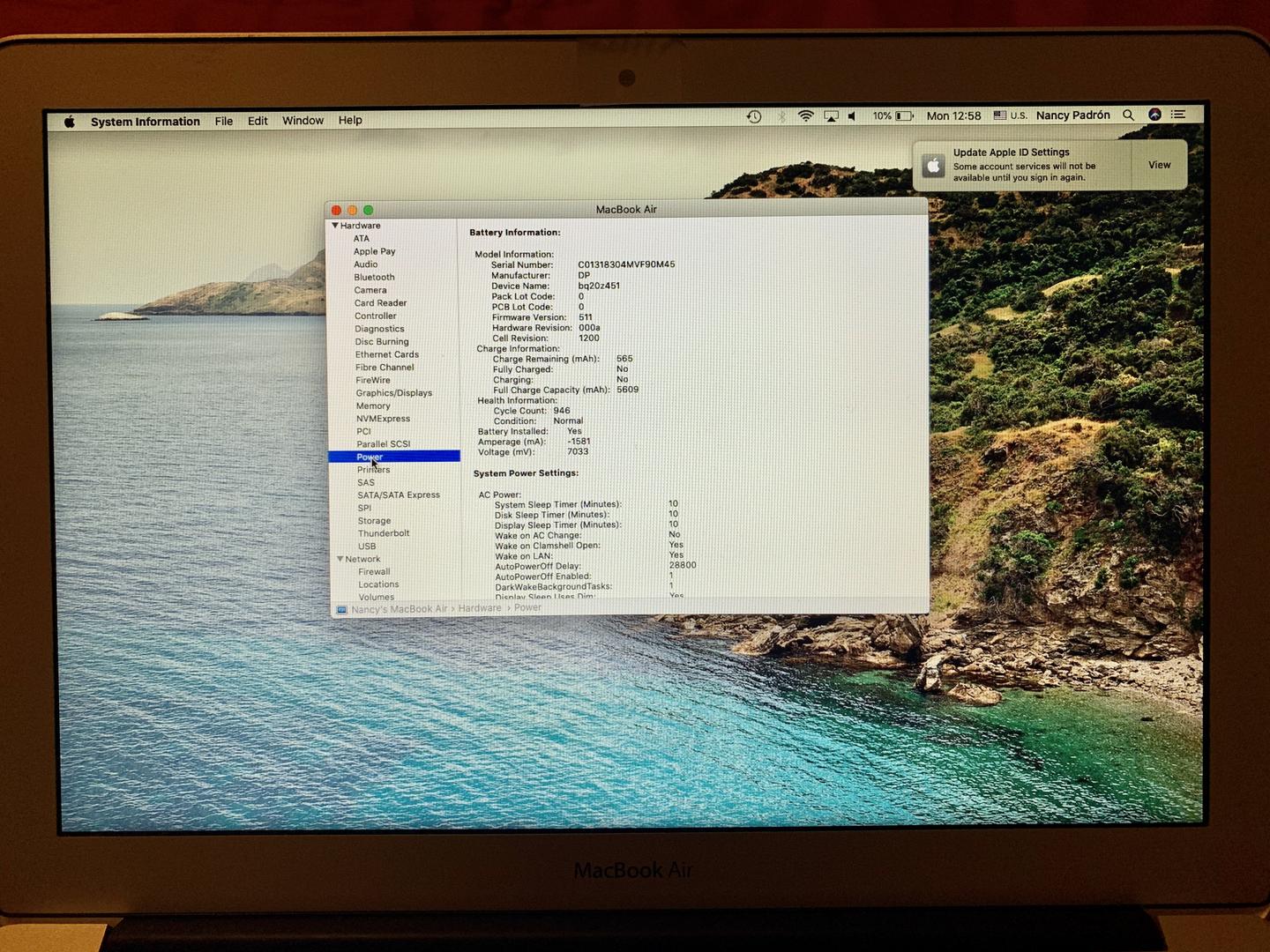Open the U.S. input source flag menu
1270x952 pixels.
(1011, 115)
